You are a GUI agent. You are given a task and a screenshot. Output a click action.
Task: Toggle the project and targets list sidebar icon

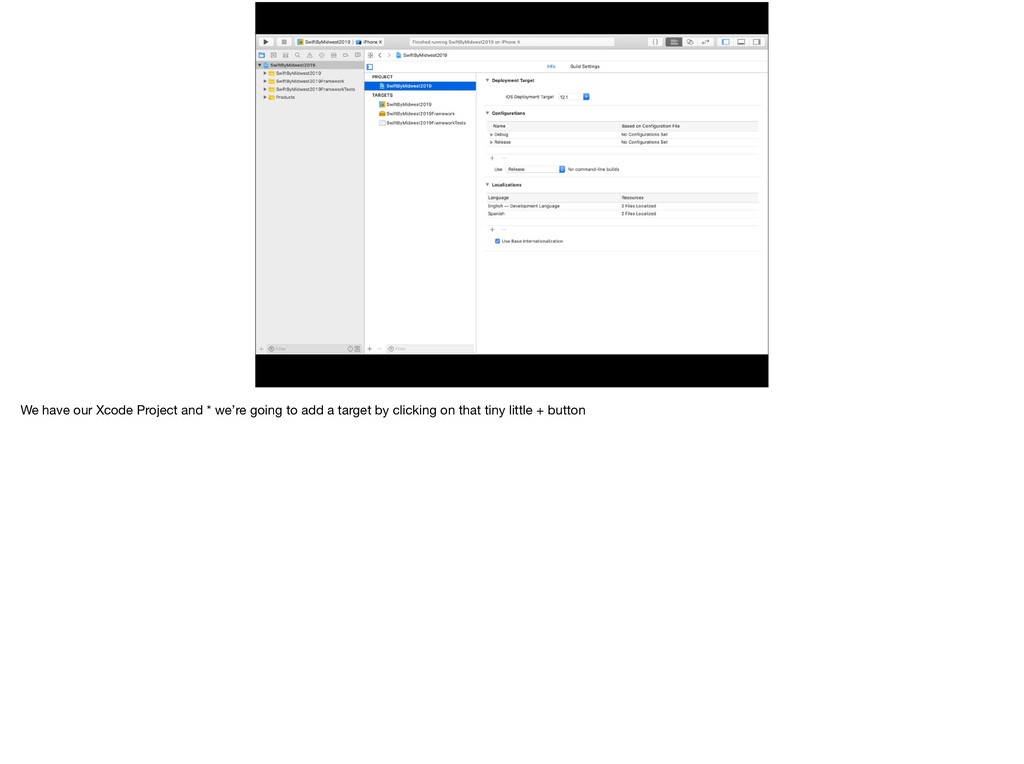click(370, 67)
